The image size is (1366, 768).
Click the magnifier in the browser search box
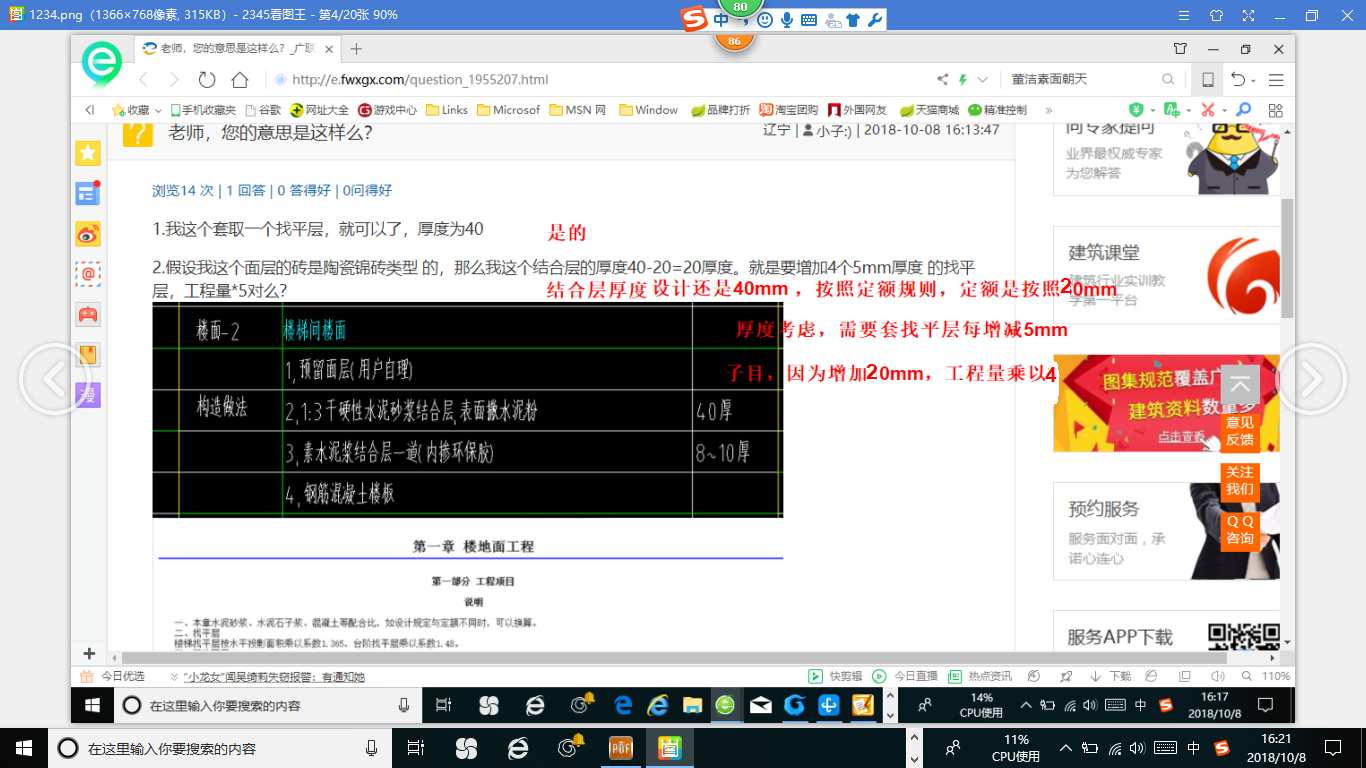point(1168,80)
